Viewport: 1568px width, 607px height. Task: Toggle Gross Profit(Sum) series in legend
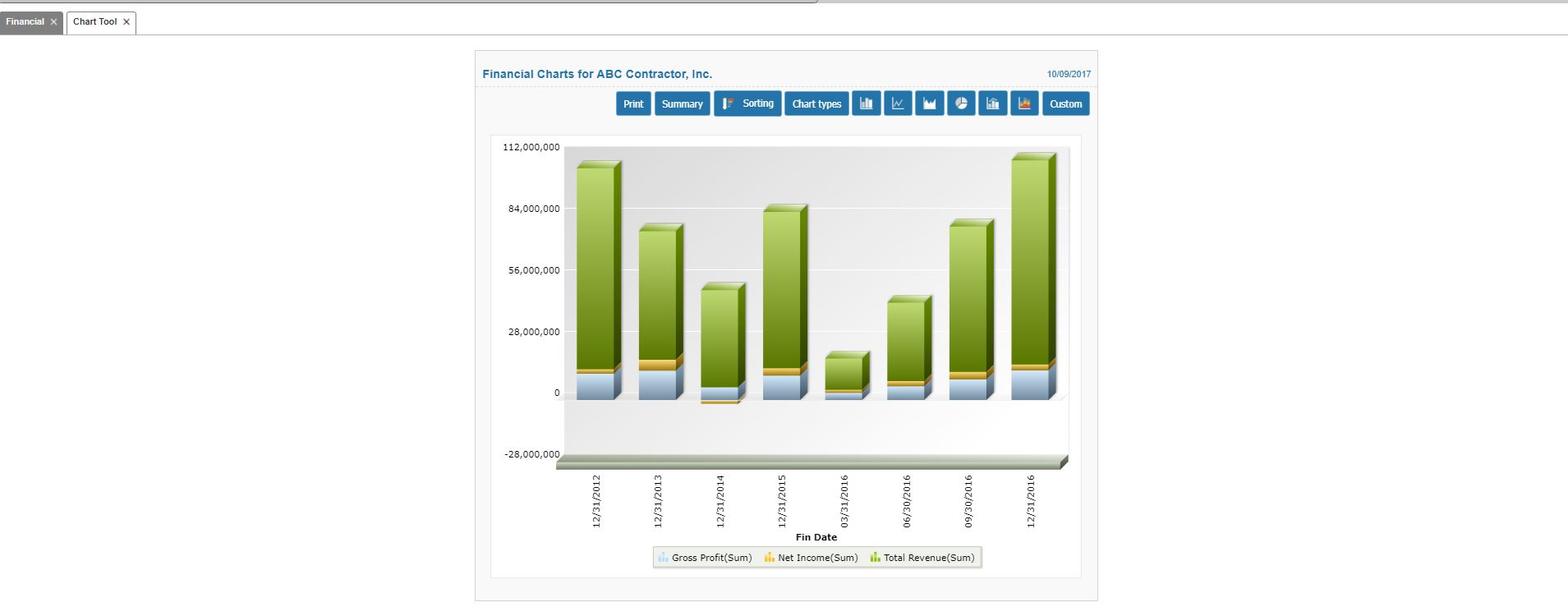tap(705, 558)
